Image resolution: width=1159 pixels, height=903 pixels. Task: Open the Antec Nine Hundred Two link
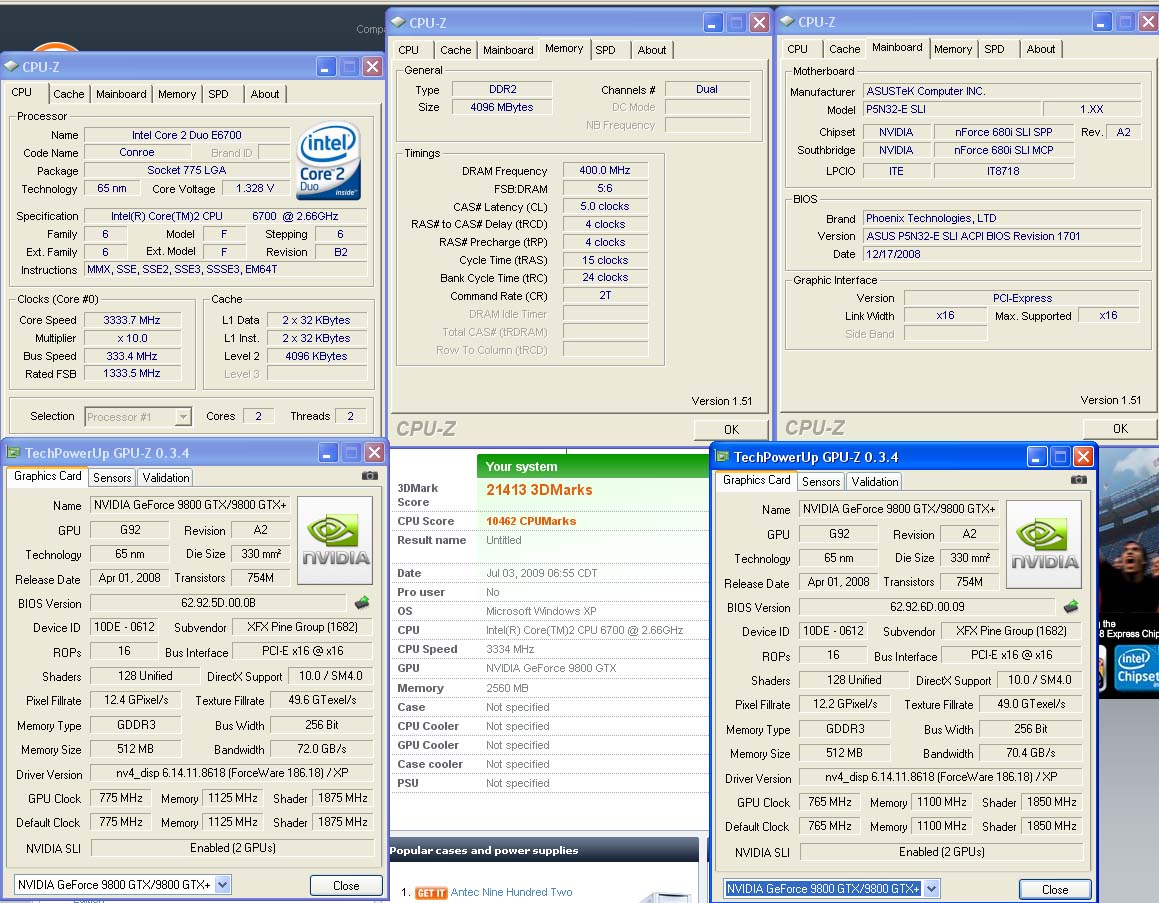click(x=511, y=892)
